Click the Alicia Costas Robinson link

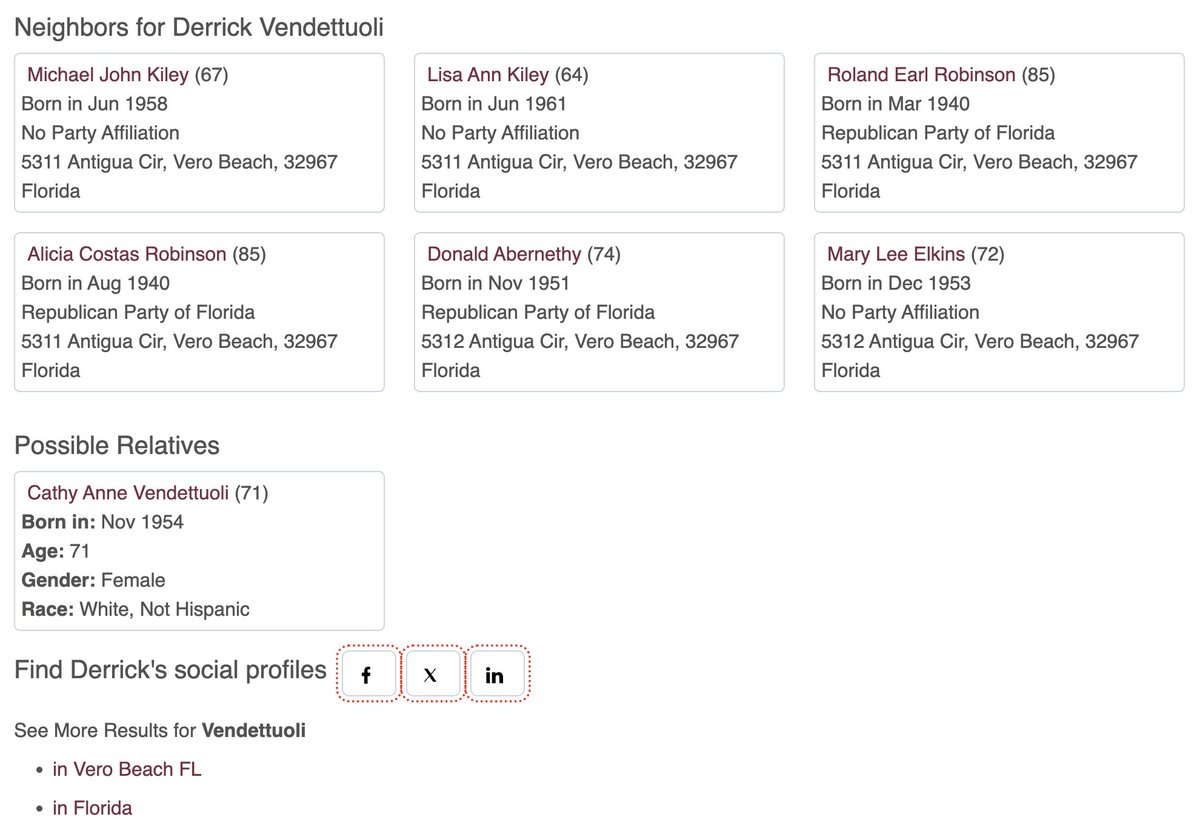pos(127,254)
